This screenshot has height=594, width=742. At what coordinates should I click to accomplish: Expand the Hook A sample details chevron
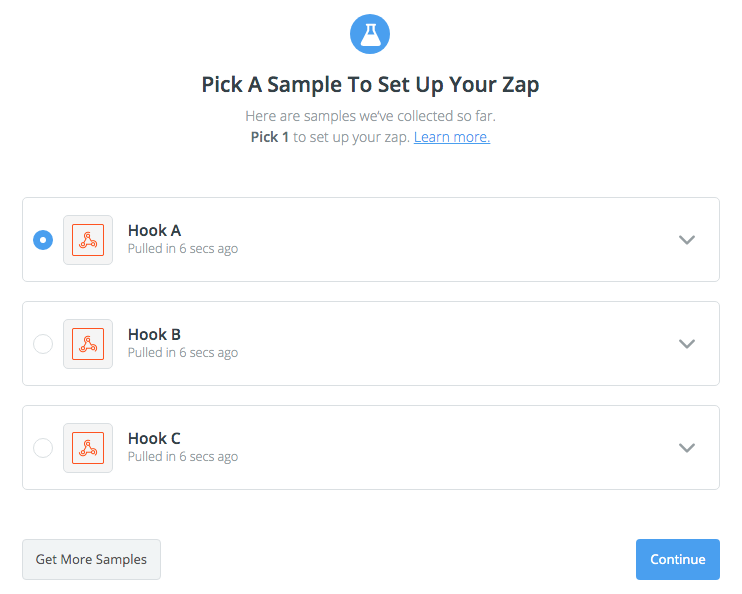pyautogui.click(x=686, y=240)
